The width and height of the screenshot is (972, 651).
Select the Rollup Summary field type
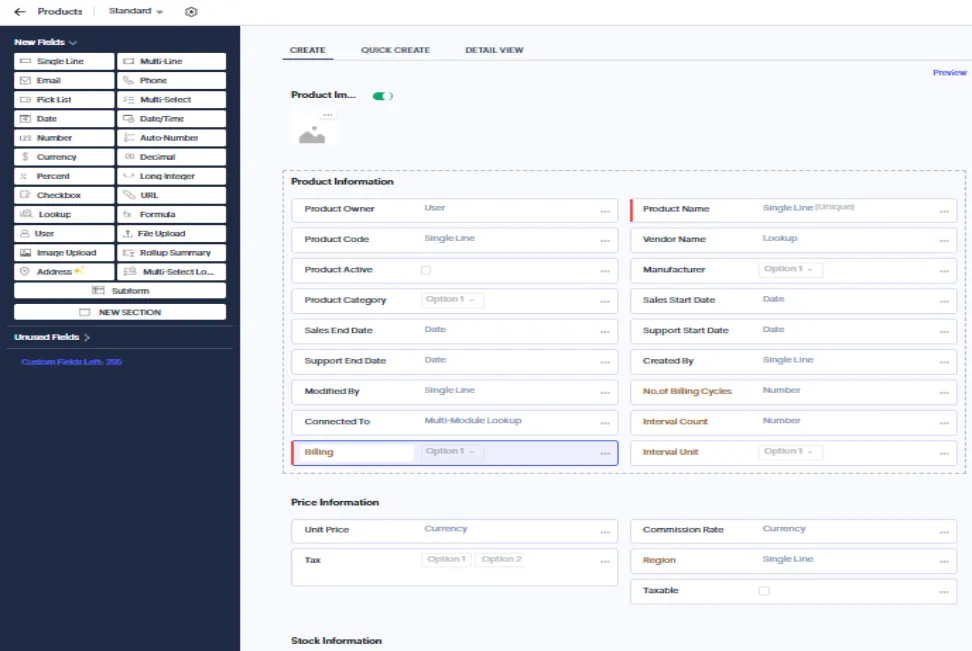tap(172, 253)
